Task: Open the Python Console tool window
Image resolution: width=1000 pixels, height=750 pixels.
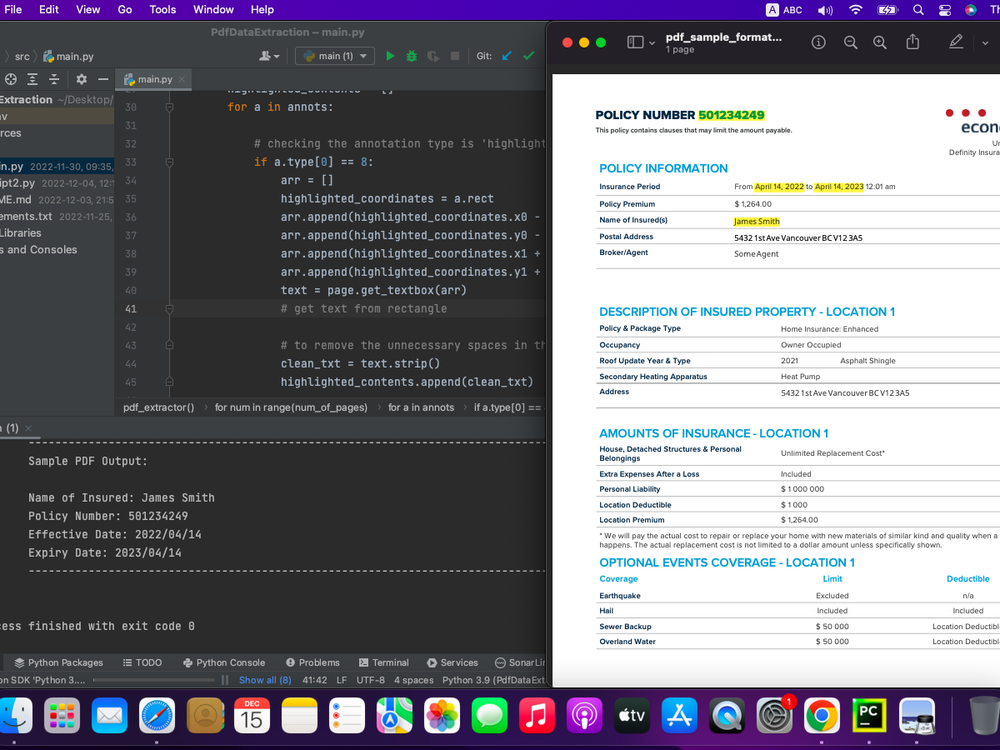Action: tap(224, 662)
